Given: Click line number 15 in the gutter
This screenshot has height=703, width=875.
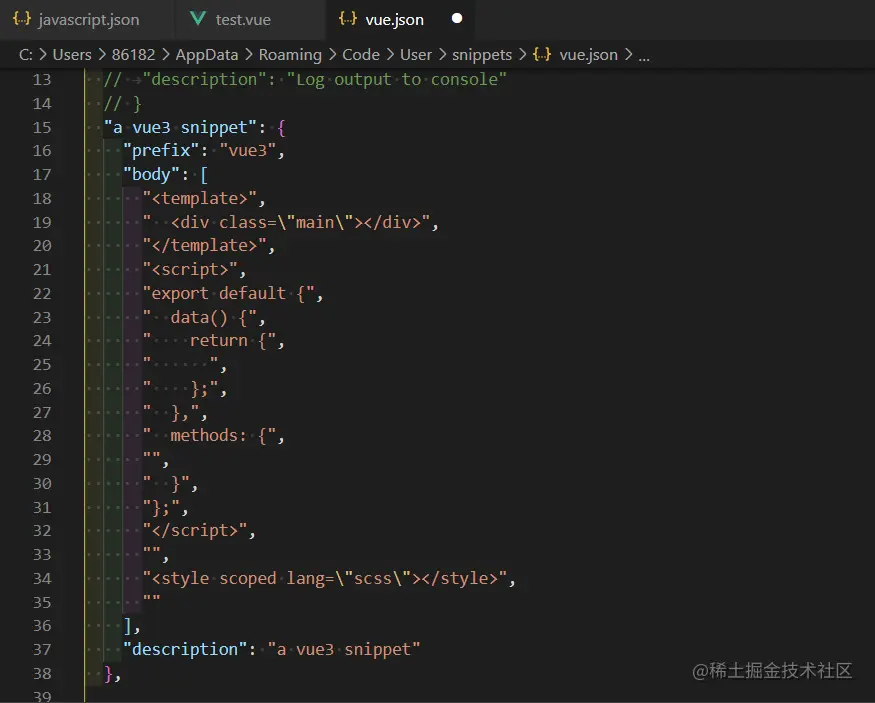Looking at the screenshot, I should [42, 127].
